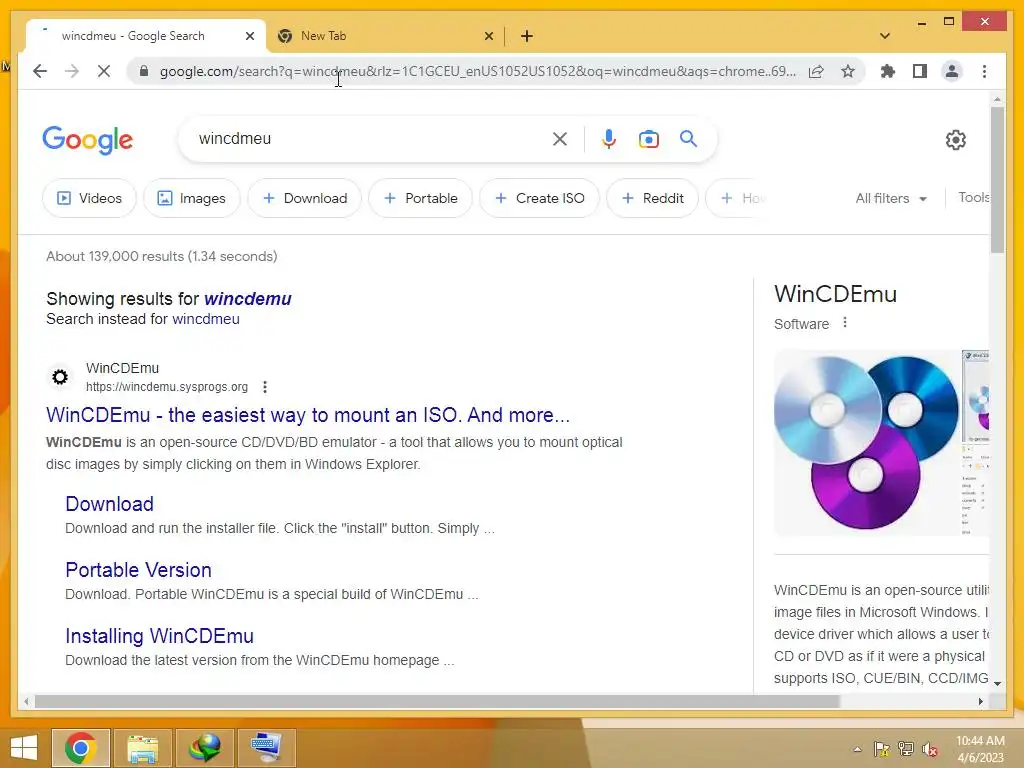Screen dimensions: 1024x768
Task: Close the wincdmeu Google Search tab
Action: click(x=249, y=36)
